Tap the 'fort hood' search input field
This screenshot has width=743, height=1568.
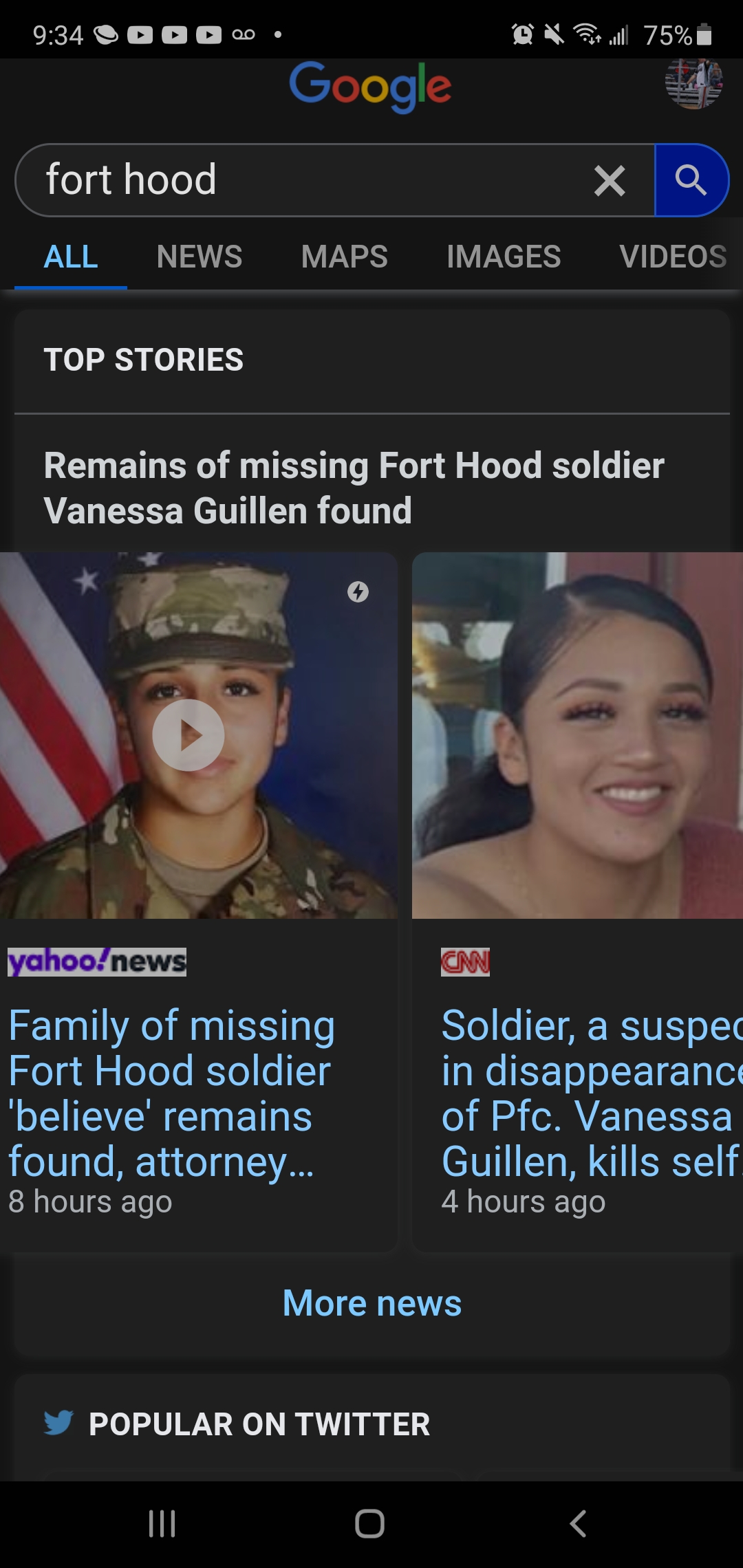point(316,180)
